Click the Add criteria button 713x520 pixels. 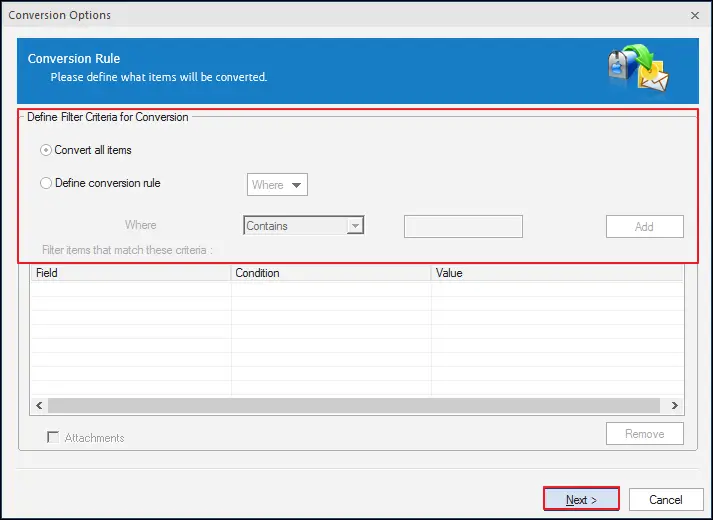pyautogui.click(x=644, y=226)
